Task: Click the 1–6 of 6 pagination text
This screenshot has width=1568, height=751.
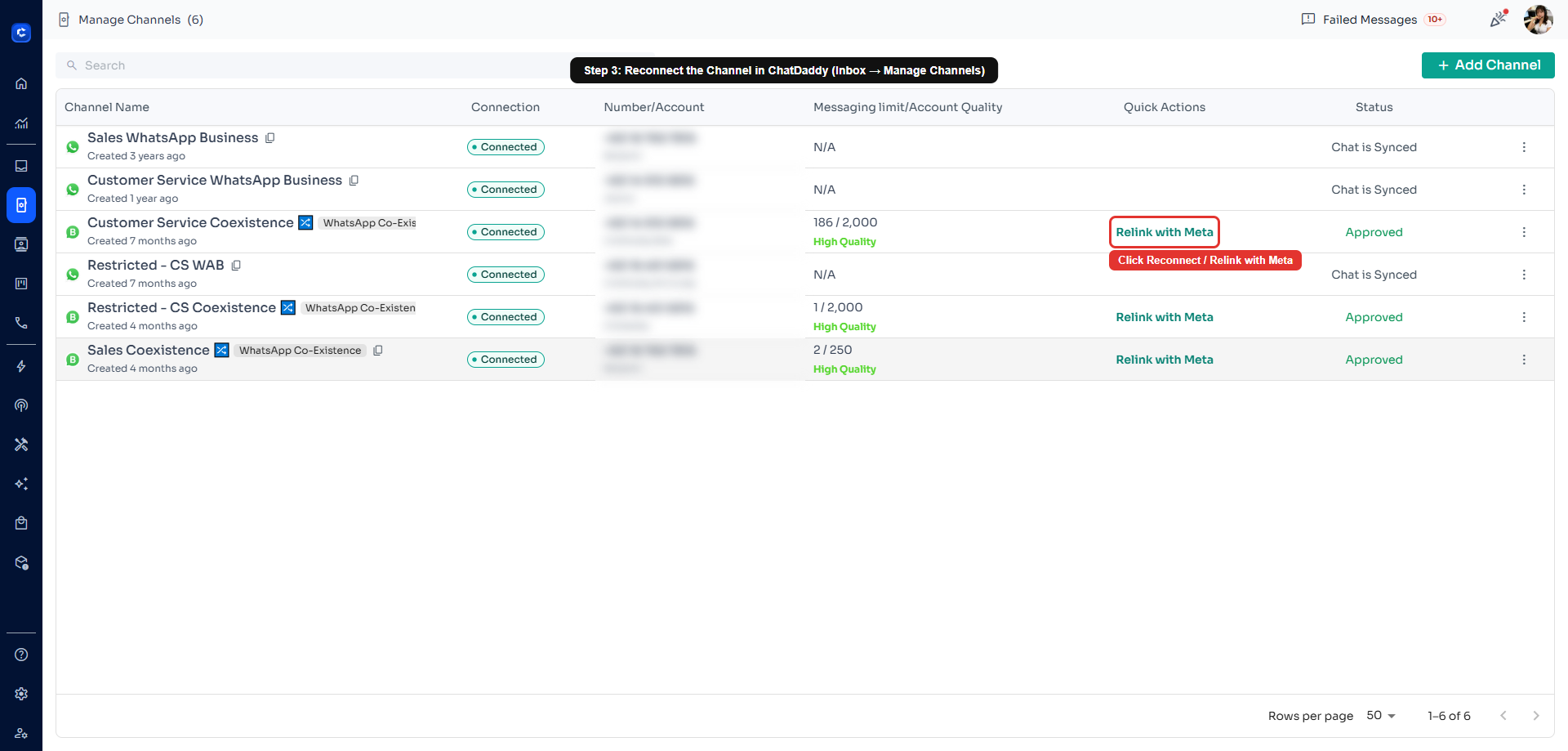Action: 1449,716
